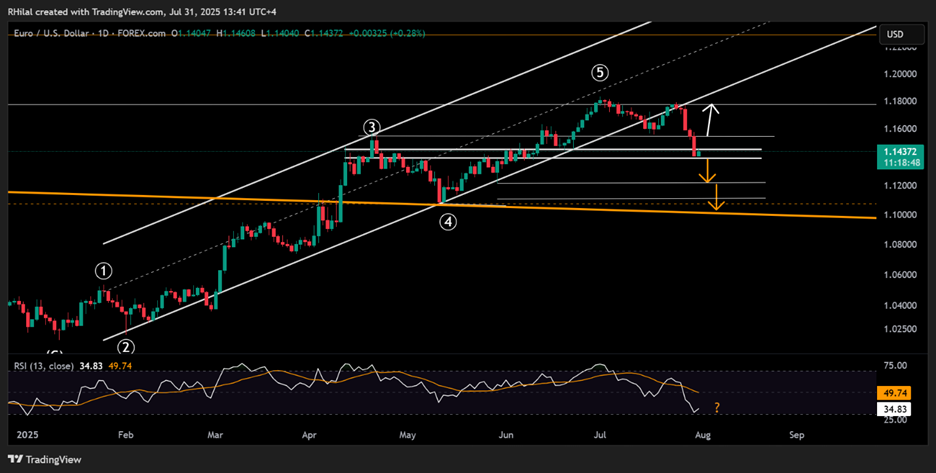
Task: Select the circled wave 2 marker
Action: [126, 347]
